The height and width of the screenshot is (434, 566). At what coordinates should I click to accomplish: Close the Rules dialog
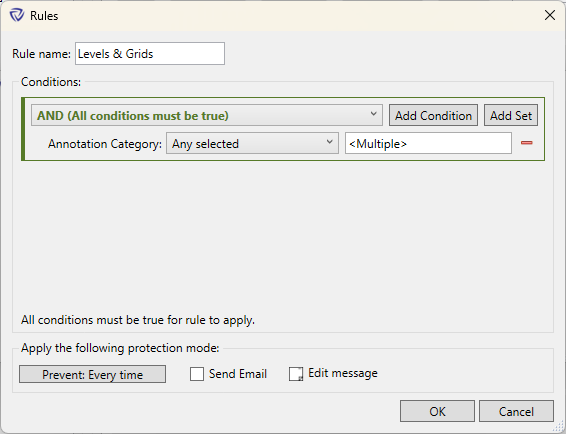point(550,15)
